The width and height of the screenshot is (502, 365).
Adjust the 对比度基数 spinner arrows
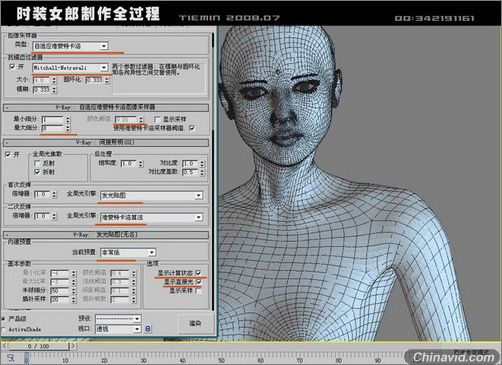click(202, 172)
